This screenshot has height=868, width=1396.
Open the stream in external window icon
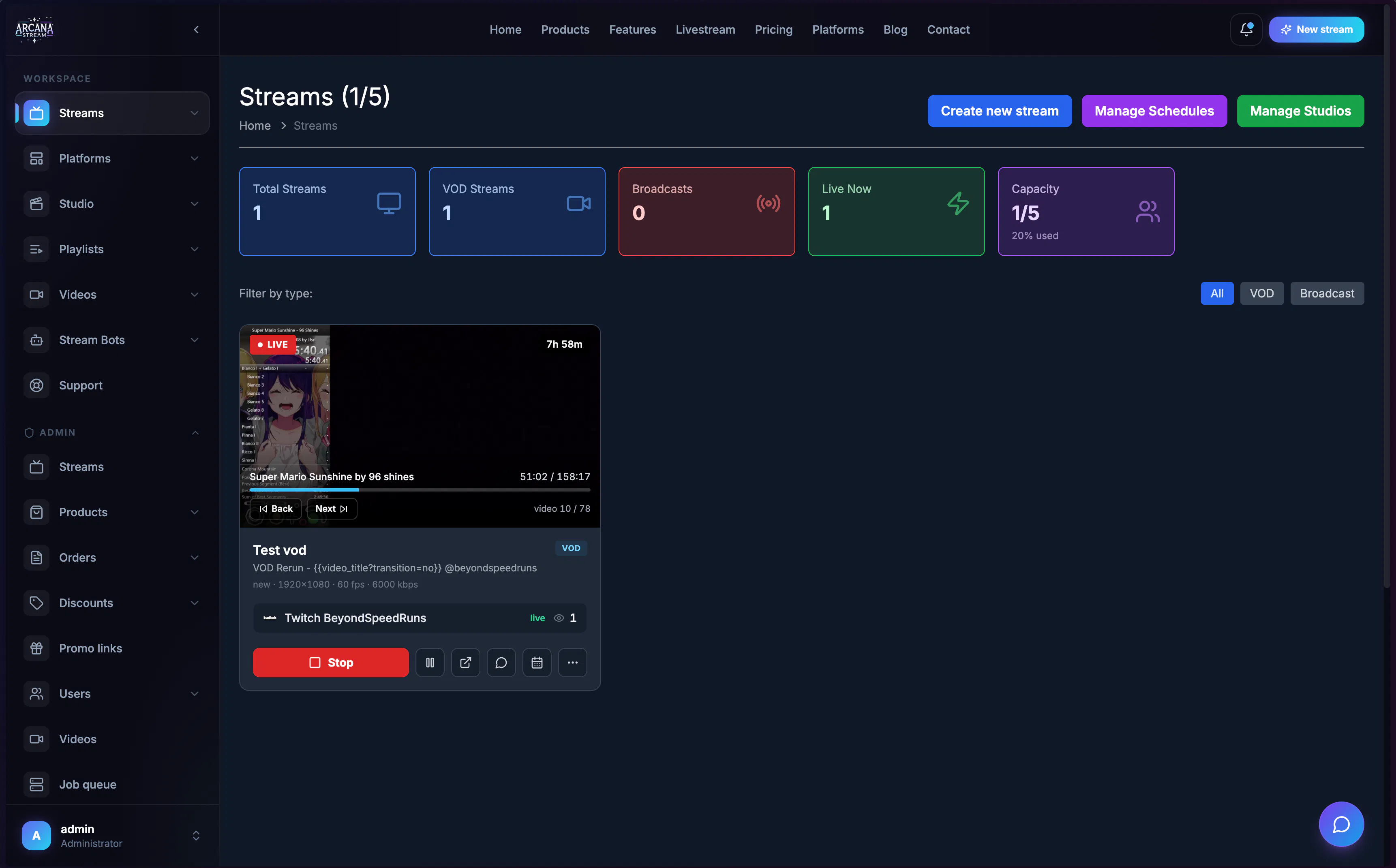tap(465, 663)
